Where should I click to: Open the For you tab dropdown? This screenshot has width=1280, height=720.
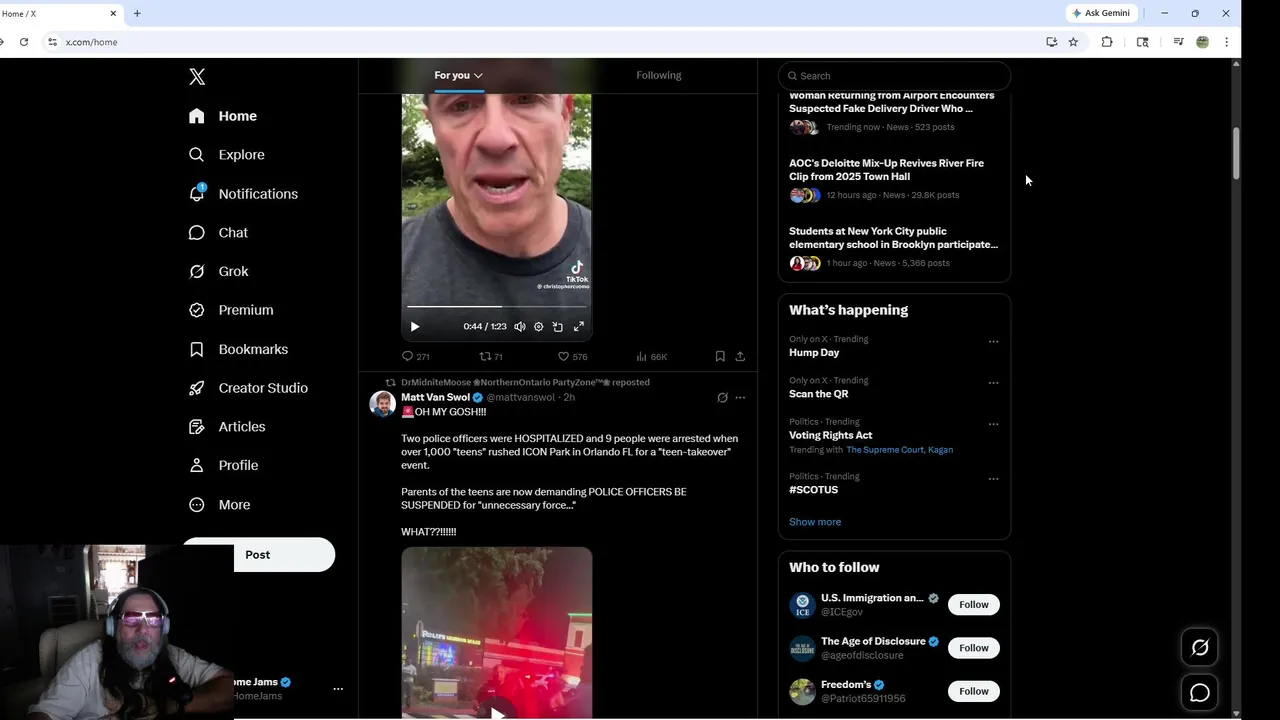(x=458, y=75)
